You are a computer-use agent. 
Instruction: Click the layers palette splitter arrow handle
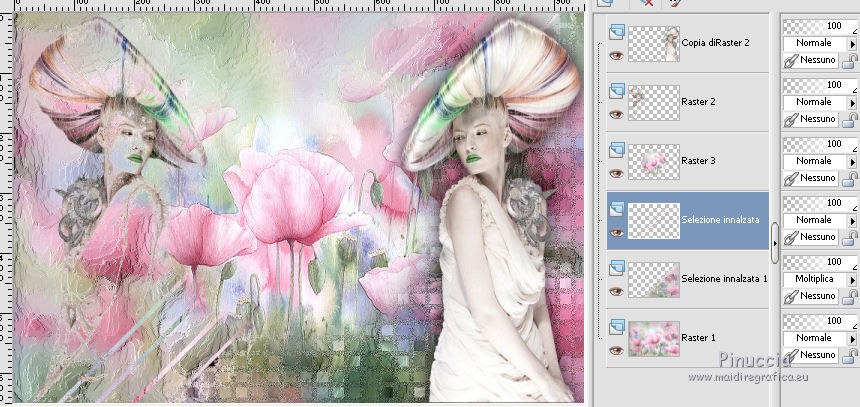[774, 243]
